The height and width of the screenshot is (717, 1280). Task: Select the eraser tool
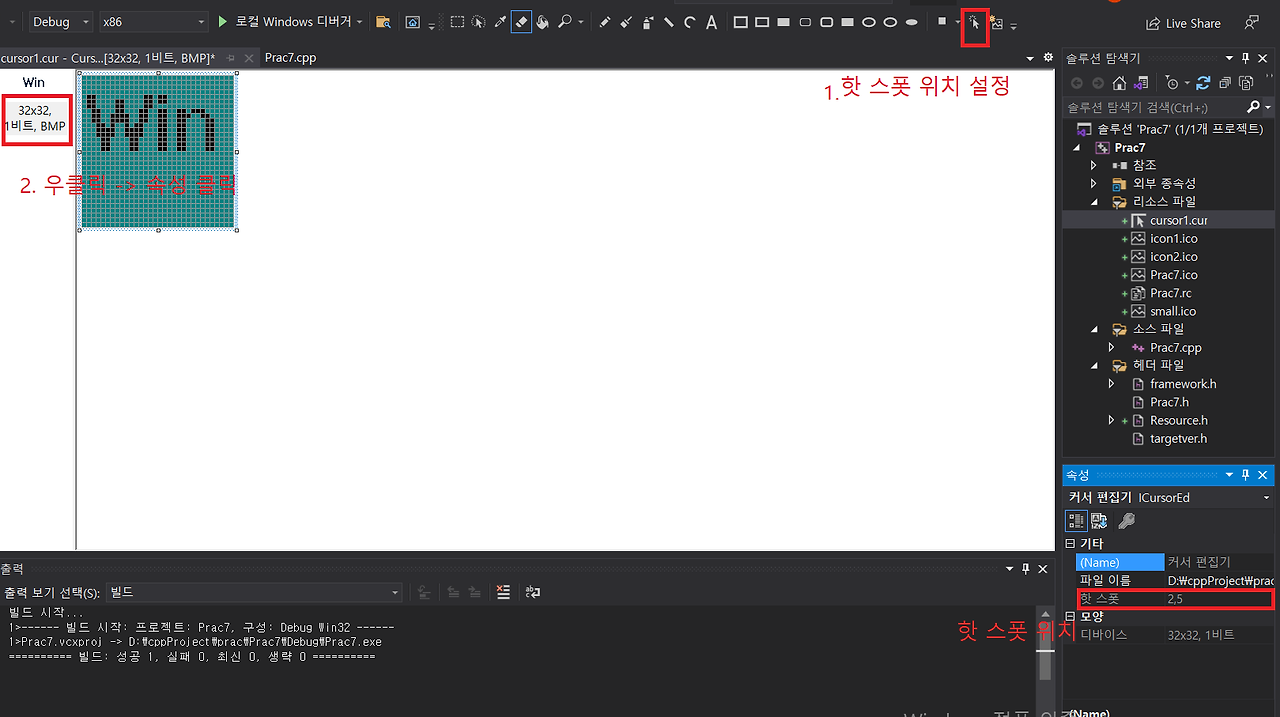click(x=521, y=22)
